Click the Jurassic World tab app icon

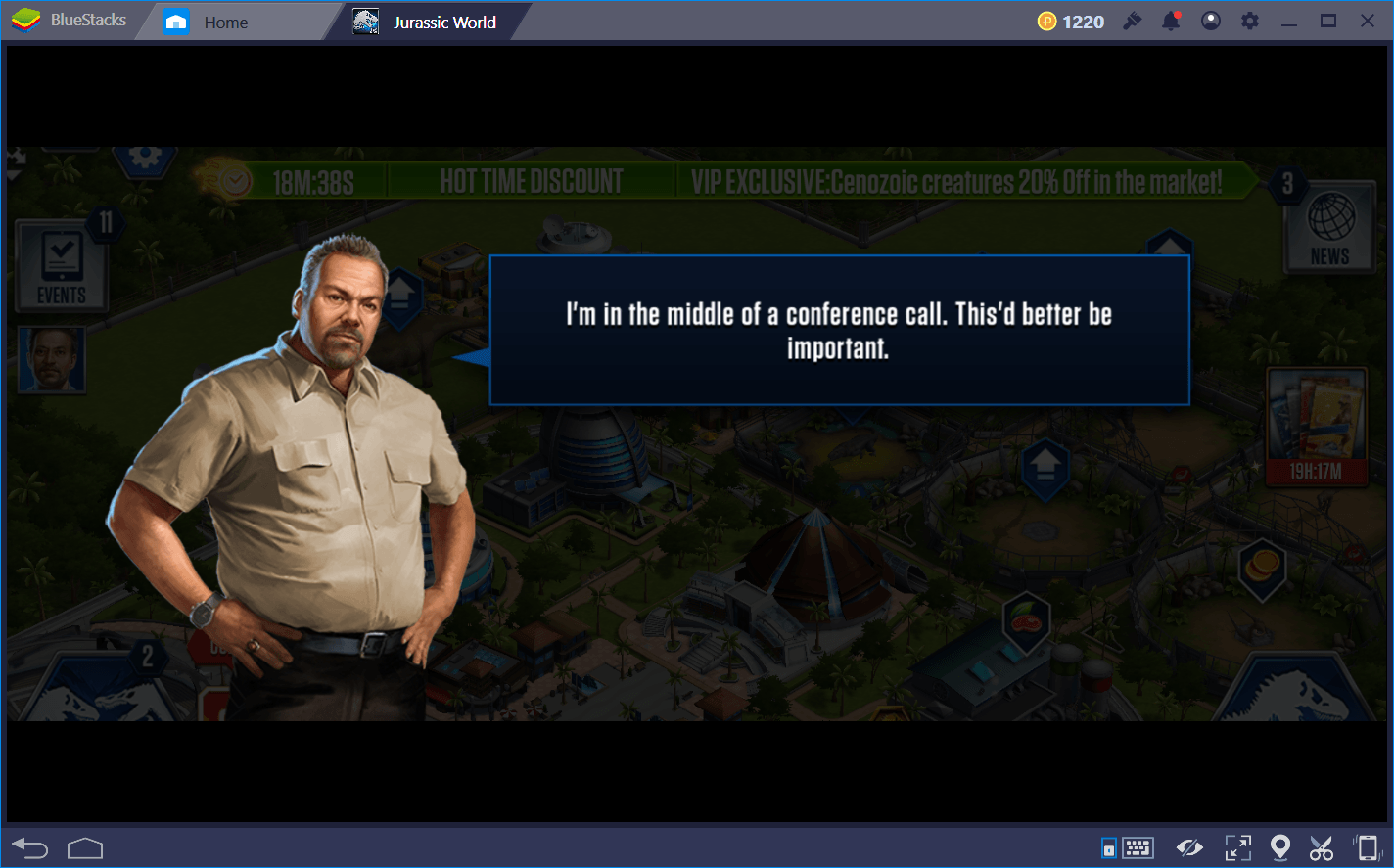(x=366, y=22)
